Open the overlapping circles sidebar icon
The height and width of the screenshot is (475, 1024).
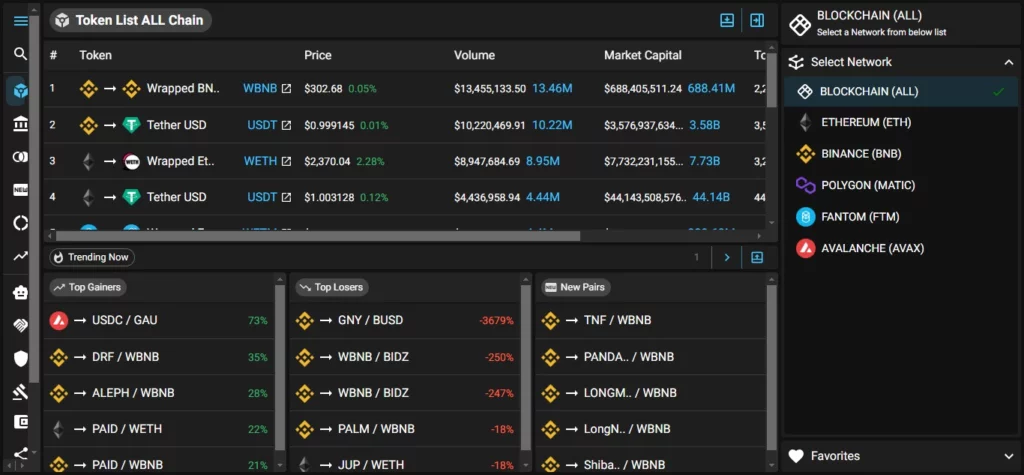pos(21,157)
